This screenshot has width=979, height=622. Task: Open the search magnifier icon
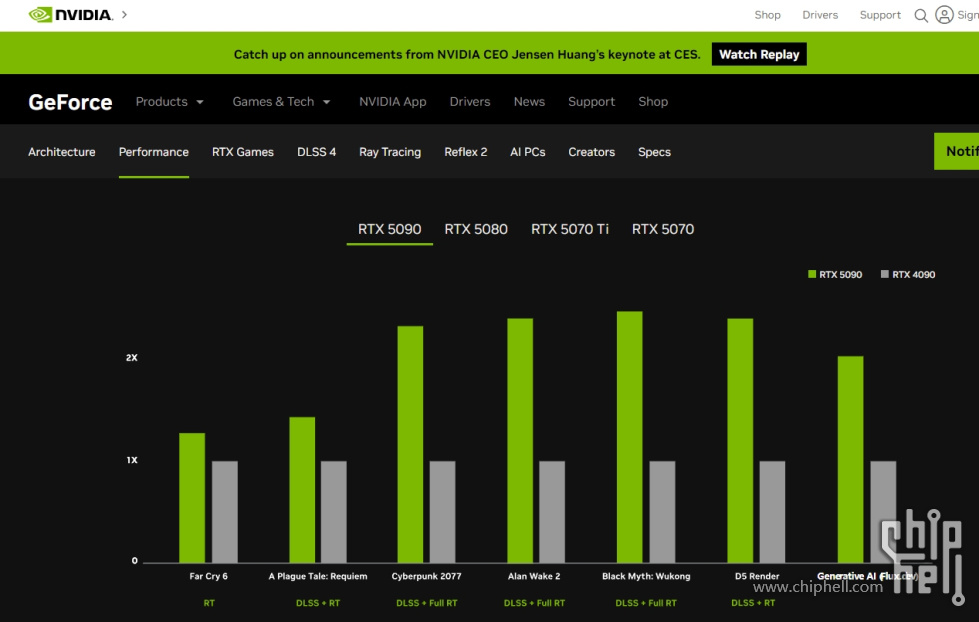click(x=921, y=15)
